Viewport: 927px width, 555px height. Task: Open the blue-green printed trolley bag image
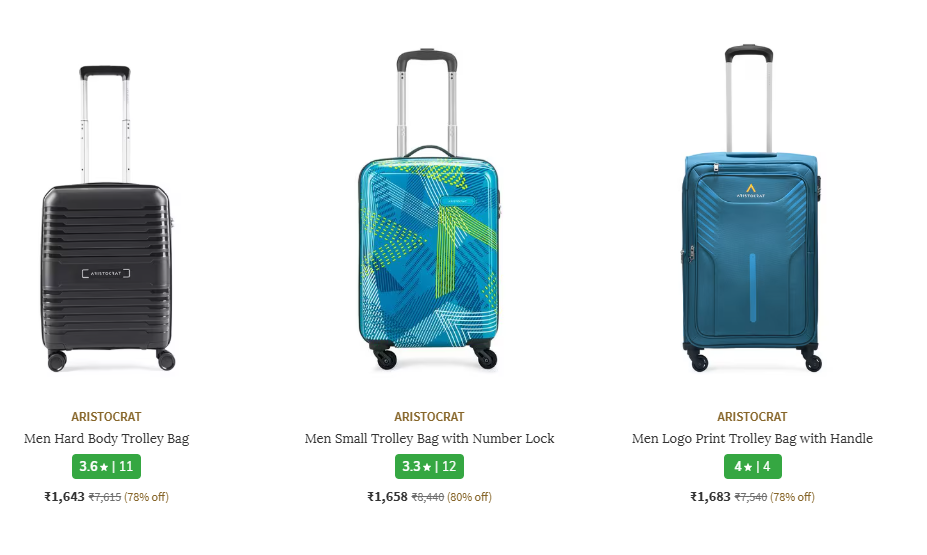tap(429, 210)
